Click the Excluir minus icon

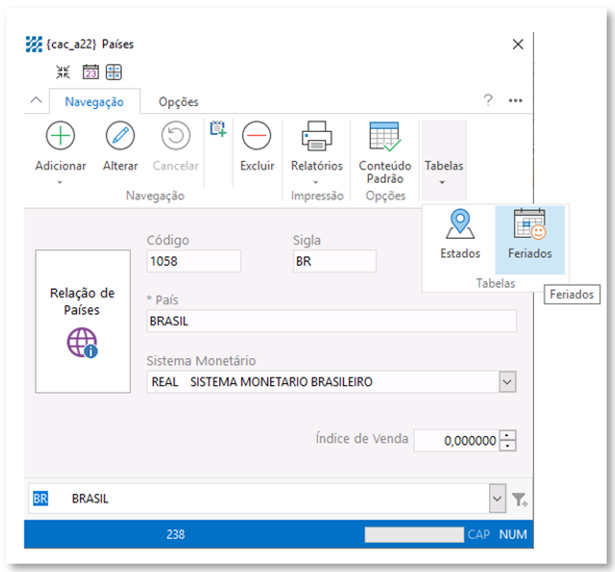point(256,137)
